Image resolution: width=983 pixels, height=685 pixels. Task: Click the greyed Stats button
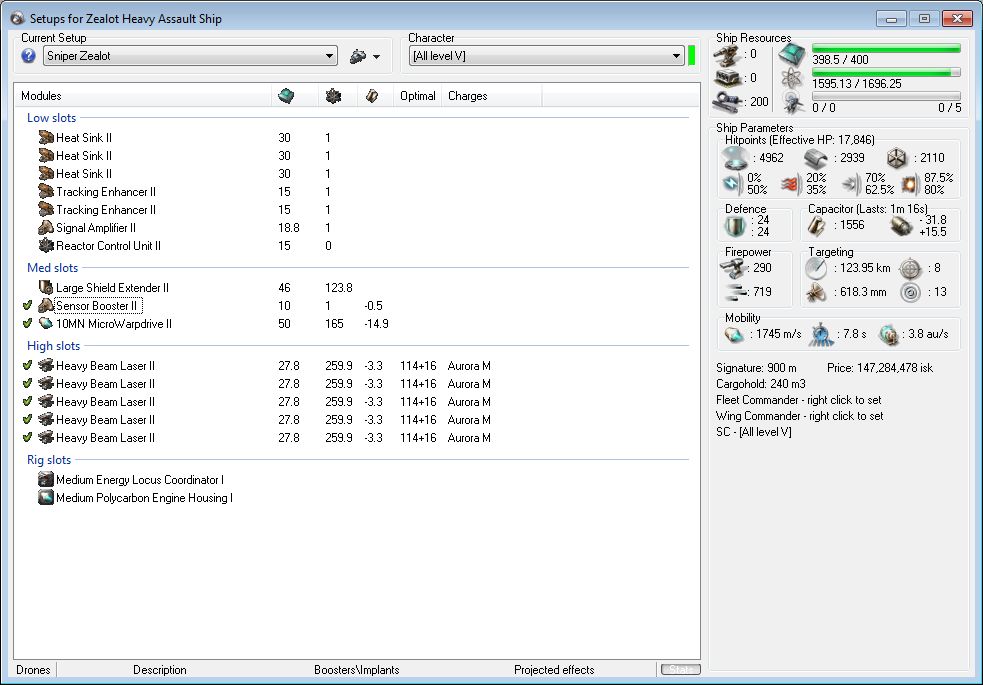(x=680, y=670)
